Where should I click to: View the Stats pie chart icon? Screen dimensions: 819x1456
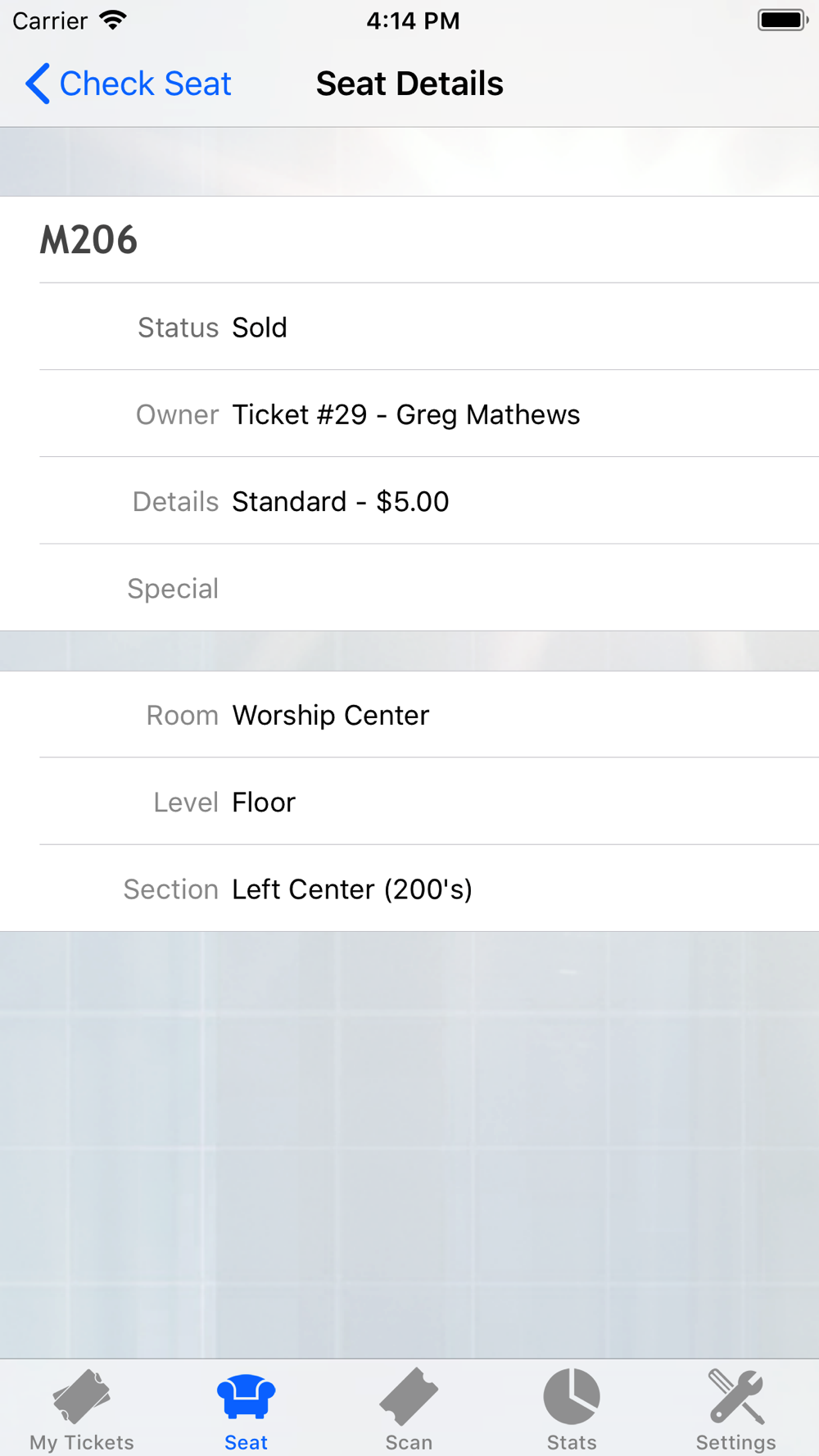572,1396
